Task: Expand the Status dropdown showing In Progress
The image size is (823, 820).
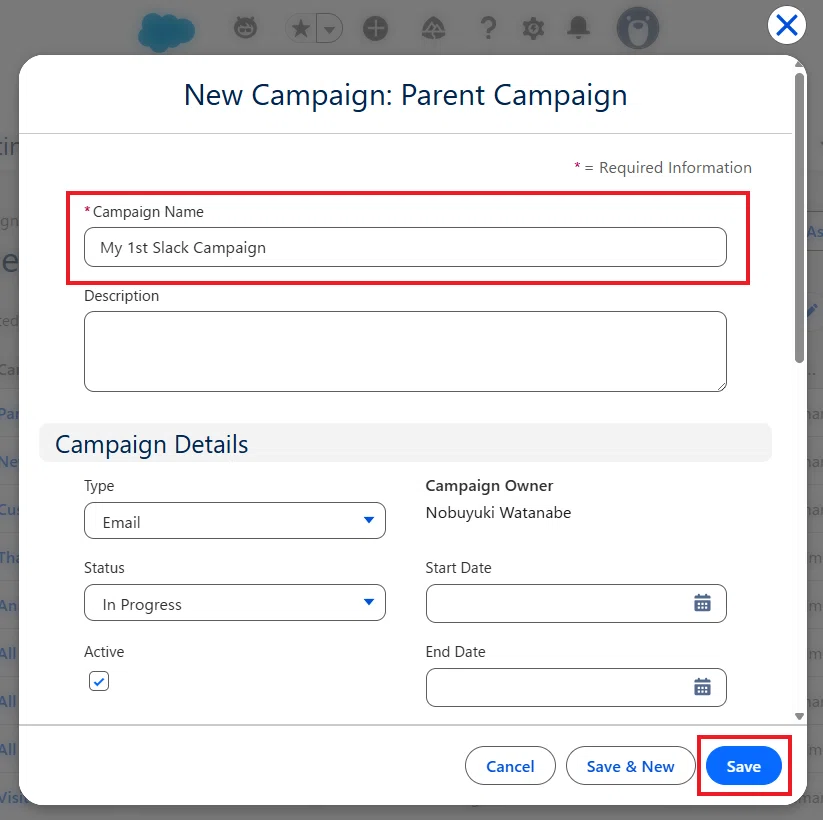Action: click(x=235, y=603)
